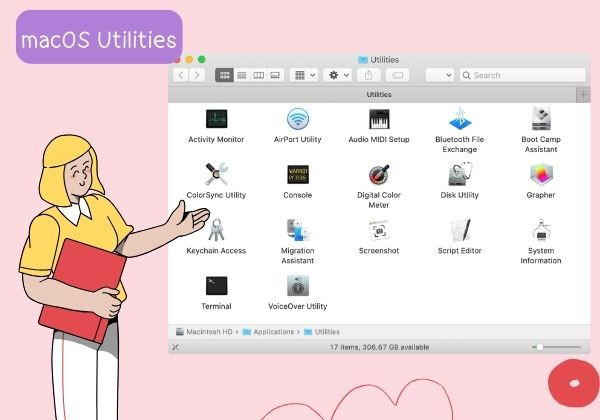Click Macintosh HD in path bar
The height and width of the screenshot is (420, 600).
(x=204, y=332)
